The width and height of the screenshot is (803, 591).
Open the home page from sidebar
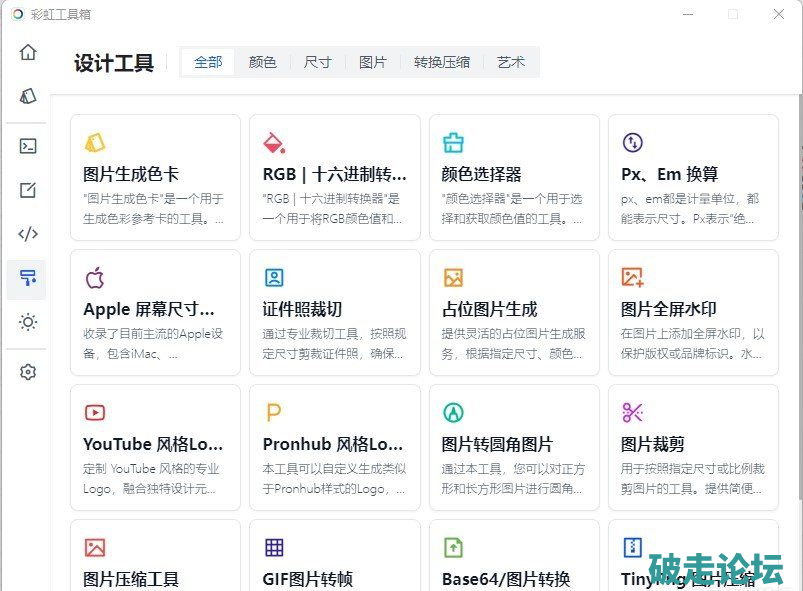(x=28, y=53)
